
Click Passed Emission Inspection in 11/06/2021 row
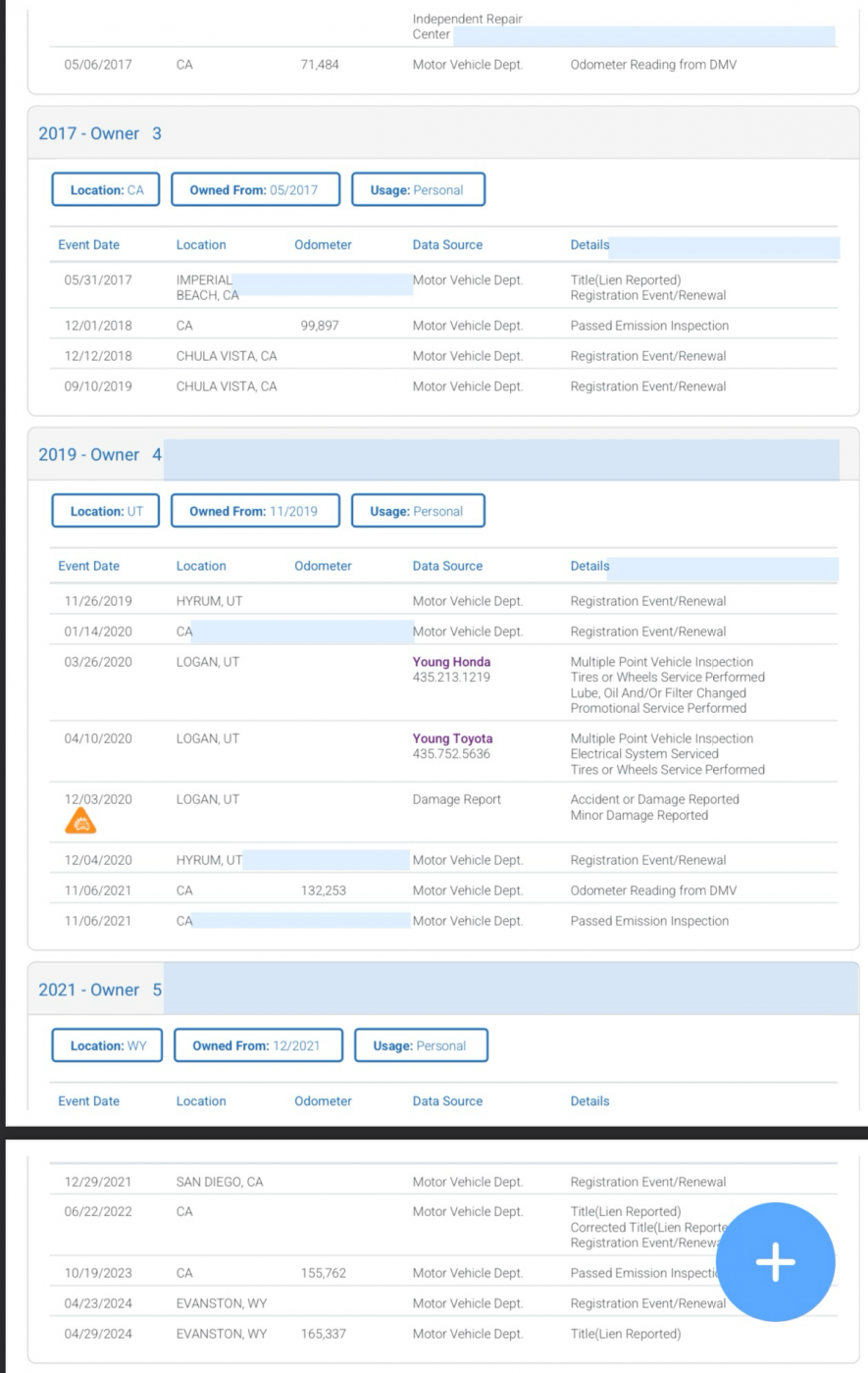[x=649, y=921]
